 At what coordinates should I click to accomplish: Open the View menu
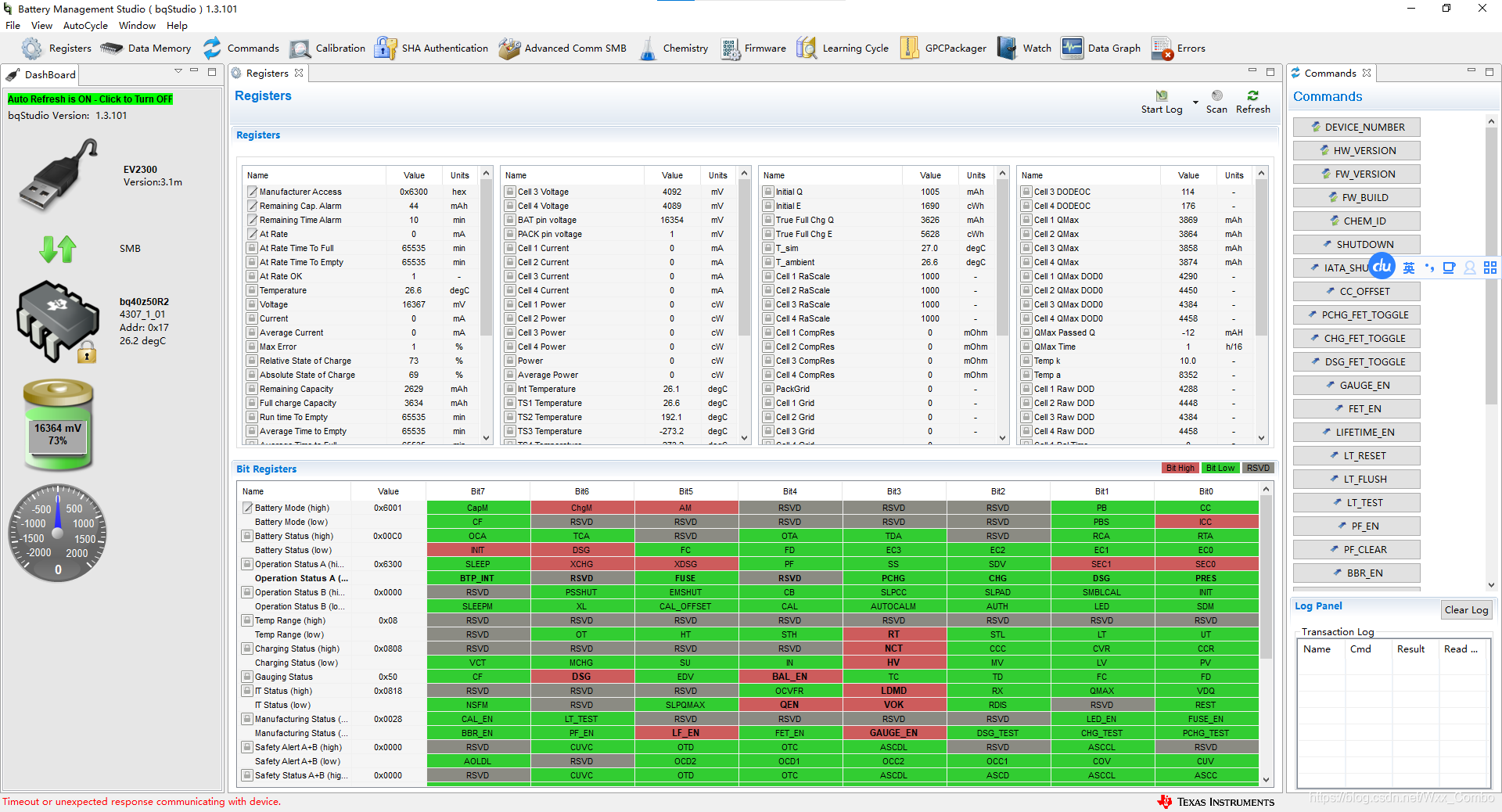coord(41,25)
